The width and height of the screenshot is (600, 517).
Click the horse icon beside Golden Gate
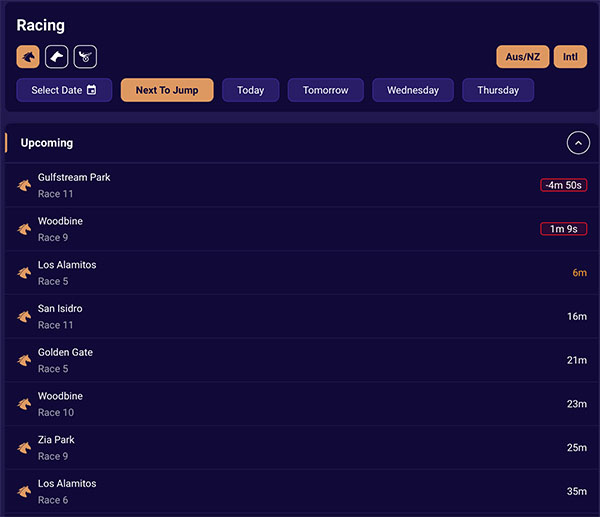[24, 360]
